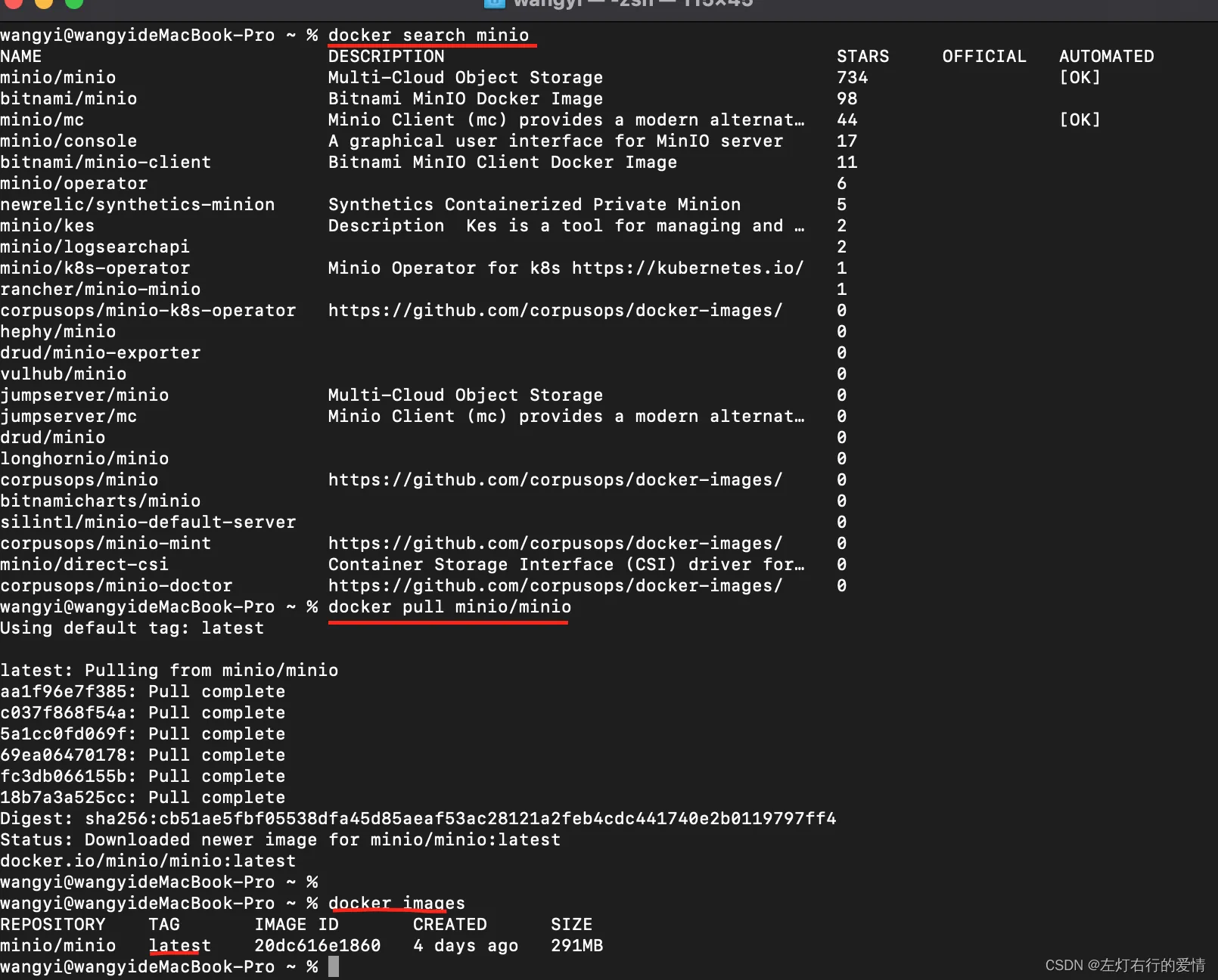This screenshot has width=1218, height=980.
Task: Select the "Using default tag: latest" line
Action: click(132, 628)
